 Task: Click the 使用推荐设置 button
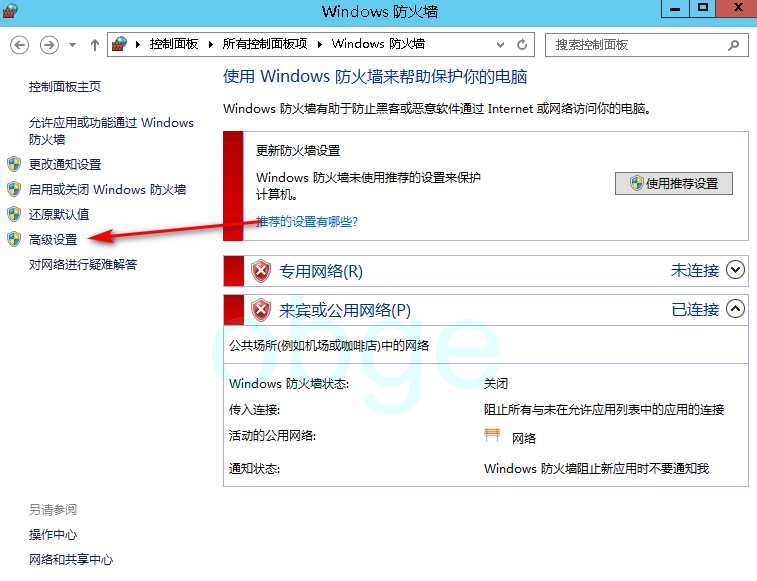[x=673, y=184]
